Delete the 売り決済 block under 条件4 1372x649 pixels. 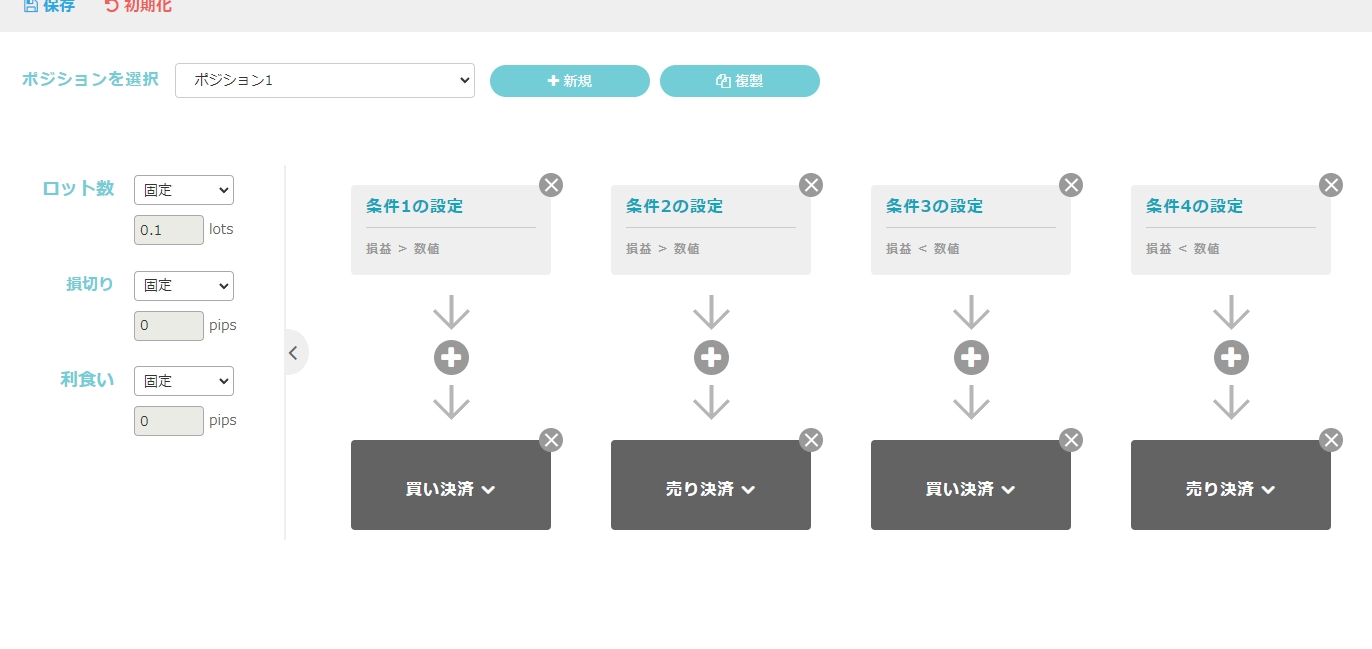1331,440
